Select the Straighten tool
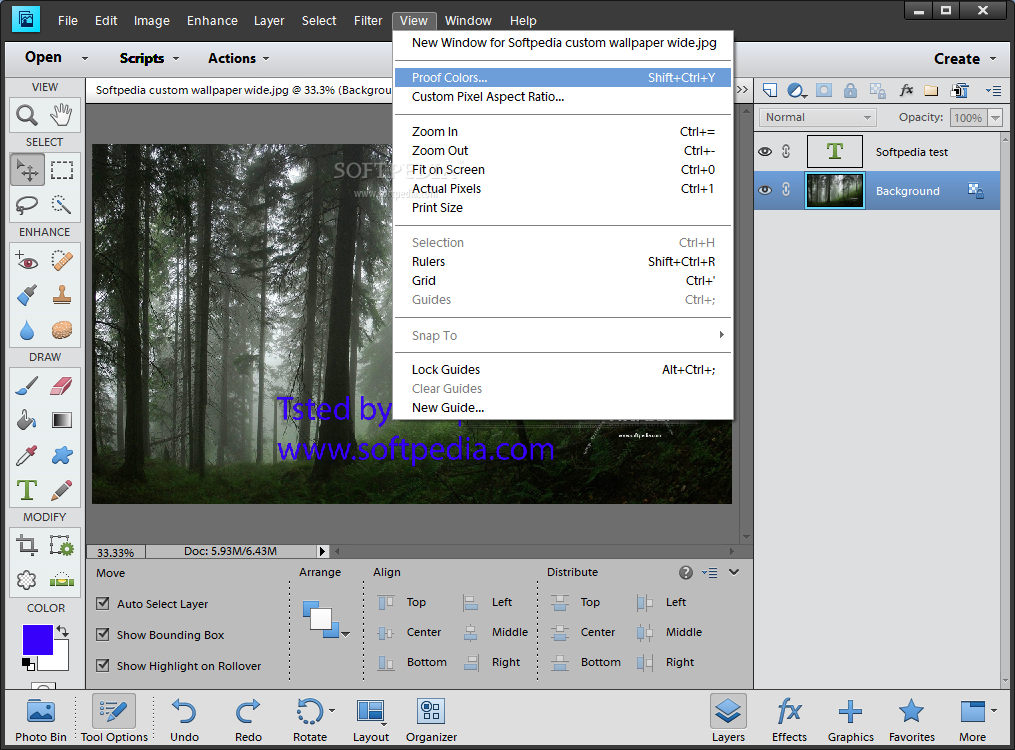This screenshot has width=1015, height=750. point(61,580)
